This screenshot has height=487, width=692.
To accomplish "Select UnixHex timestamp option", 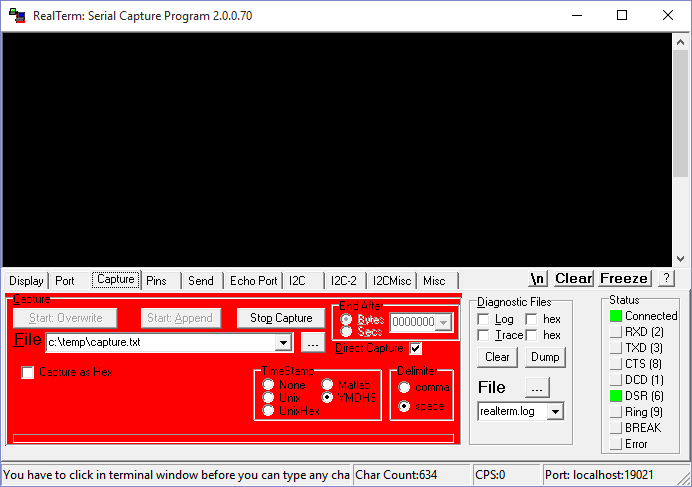I will (268, 411).
